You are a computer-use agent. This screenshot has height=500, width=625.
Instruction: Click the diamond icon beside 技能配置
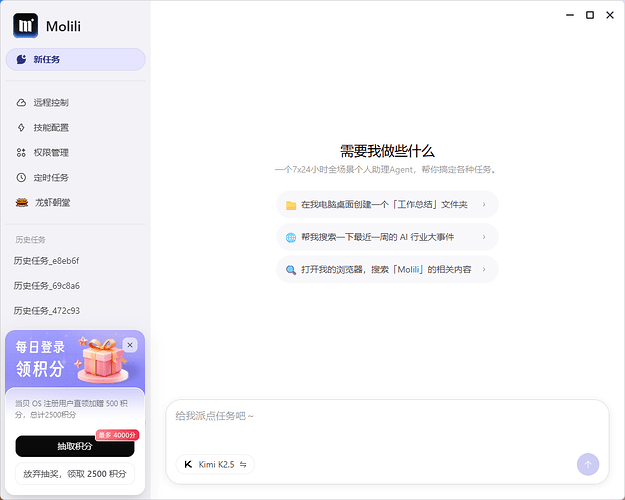pos(21,128)
